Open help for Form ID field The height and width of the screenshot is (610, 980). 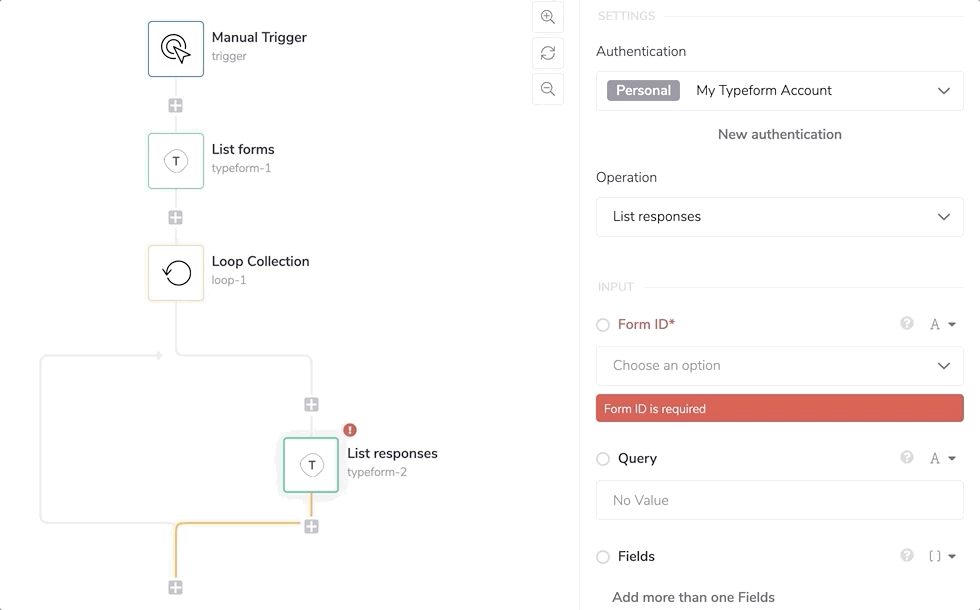[x=907, y=324]
